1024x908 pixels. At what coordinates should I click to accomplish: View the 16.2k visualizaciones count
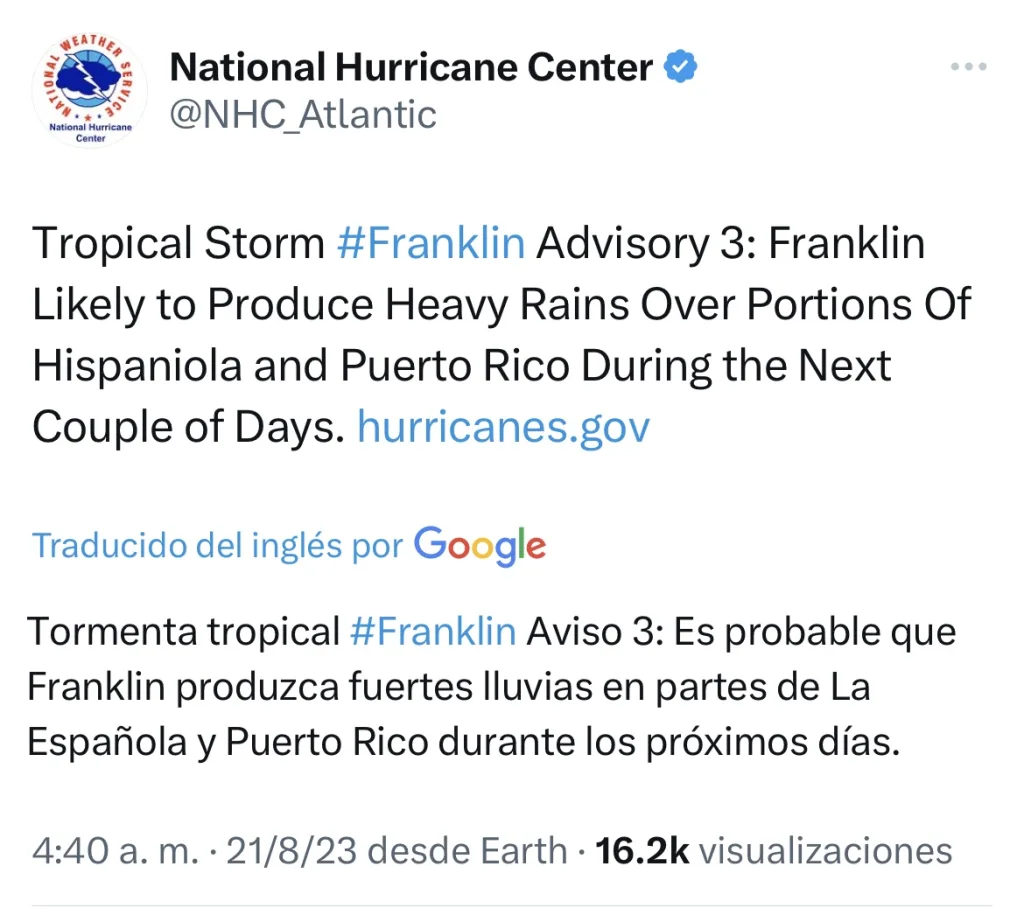773,851
